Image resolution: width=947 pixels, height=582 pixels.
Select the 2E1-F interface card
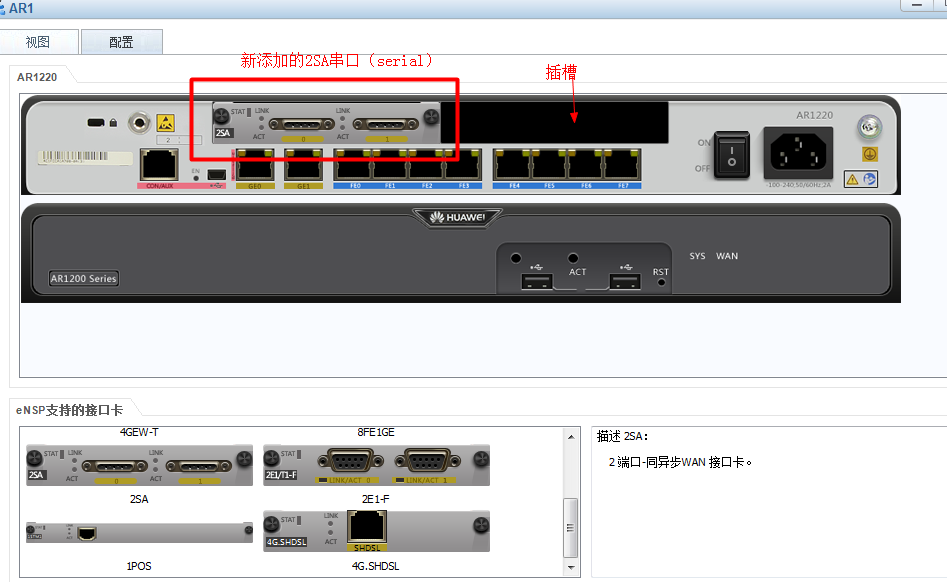tap(376, 465)
